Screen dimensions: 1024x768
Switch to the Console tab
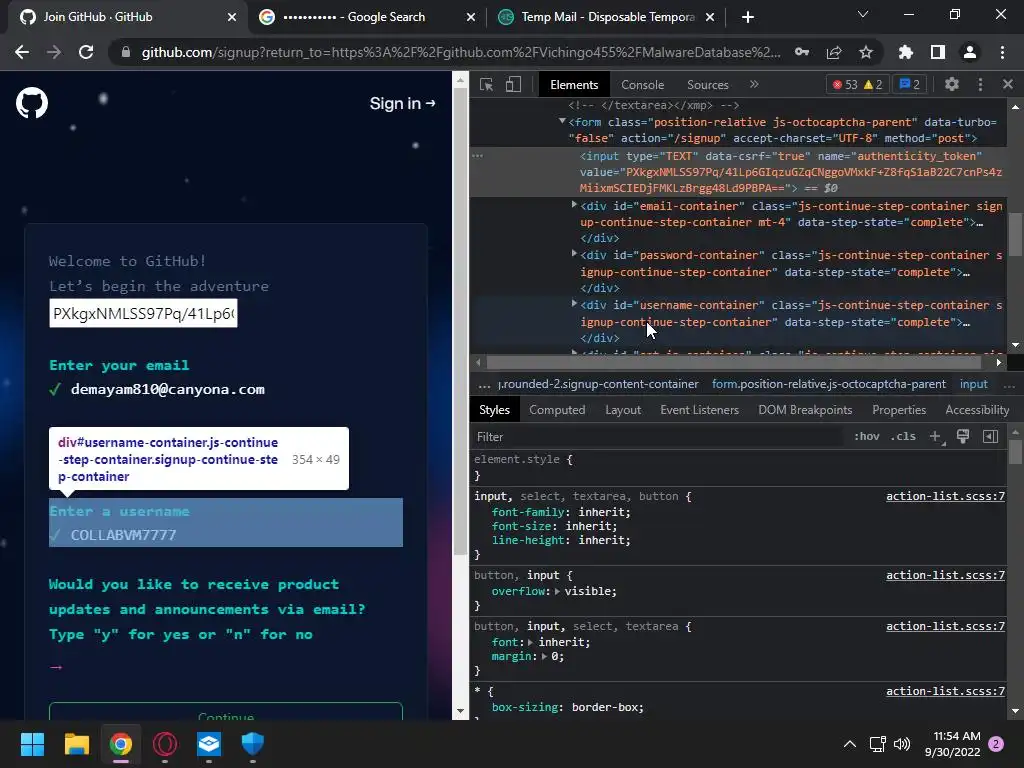point(643,85)
